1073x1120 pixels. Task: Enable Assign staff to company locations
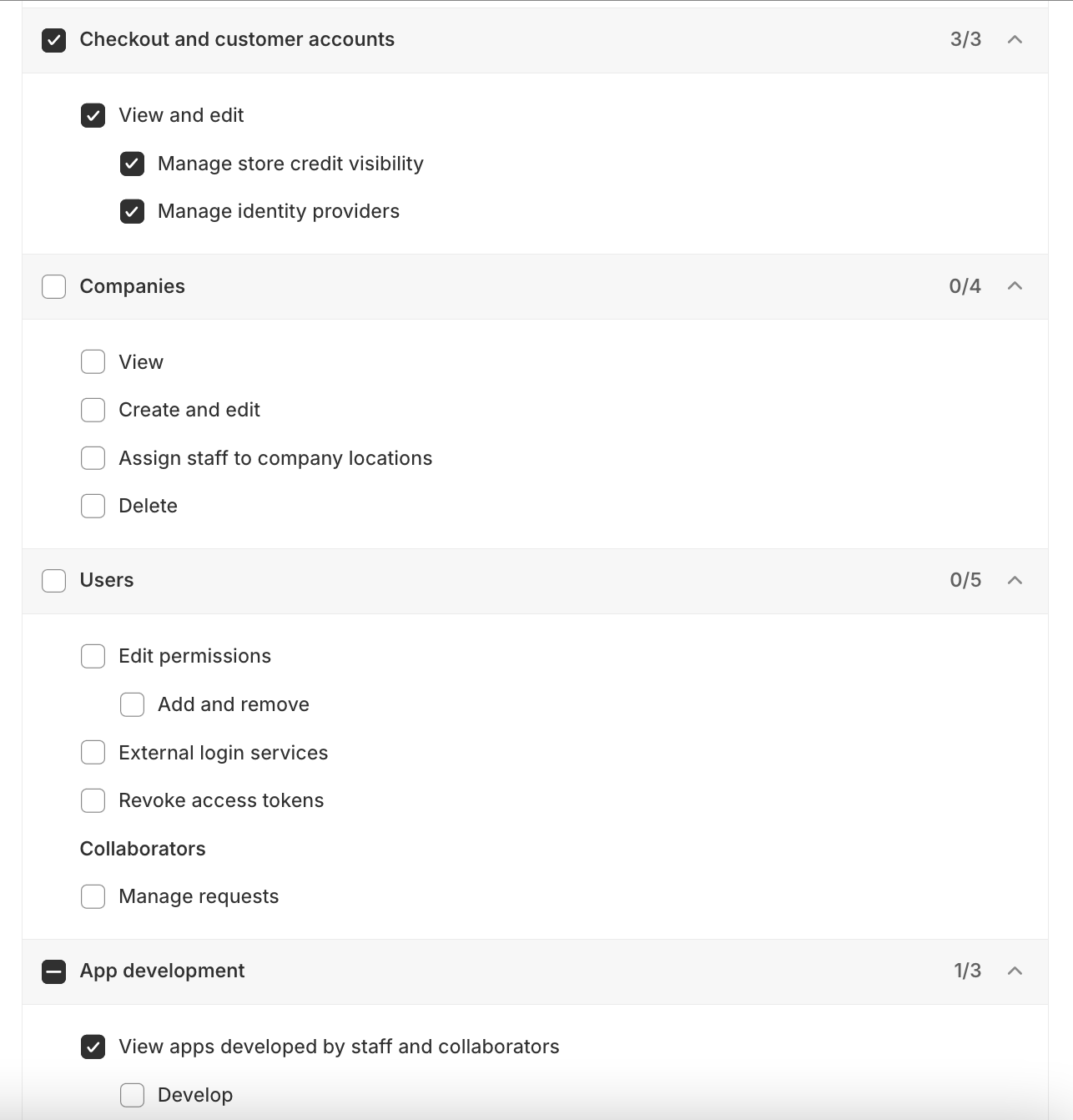coord(93,458)
